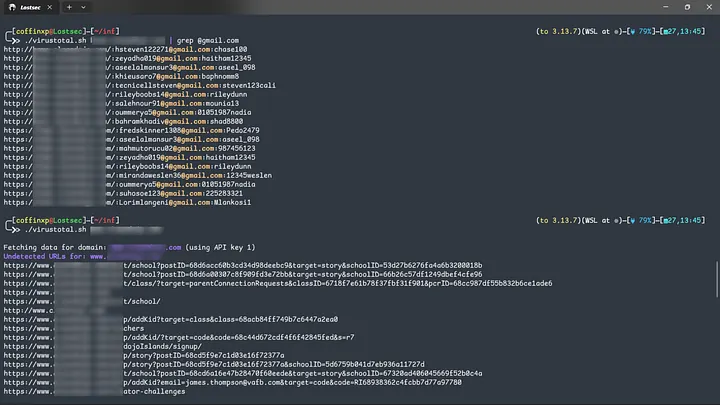Click the 'Fetching data for domain:' line
The image size is (720, 405).
(129, 248)
